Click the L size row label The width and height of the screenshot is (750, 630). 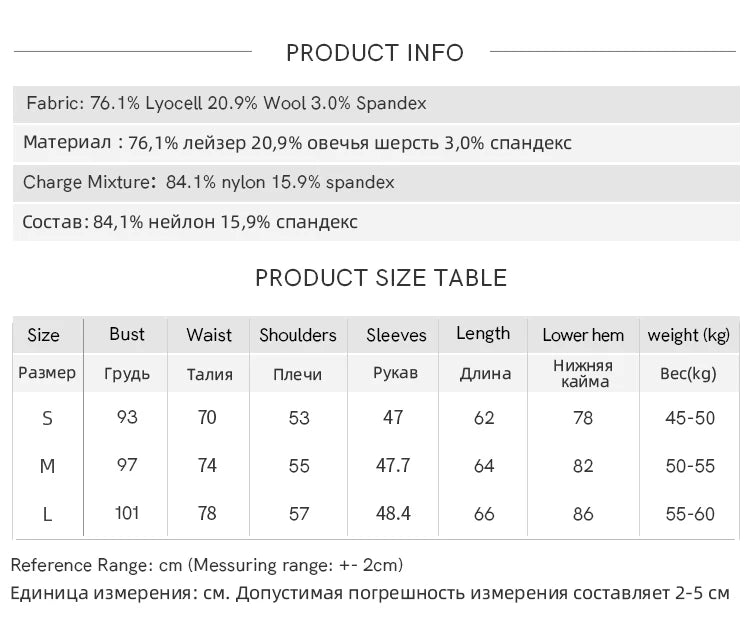click(47, 515)
